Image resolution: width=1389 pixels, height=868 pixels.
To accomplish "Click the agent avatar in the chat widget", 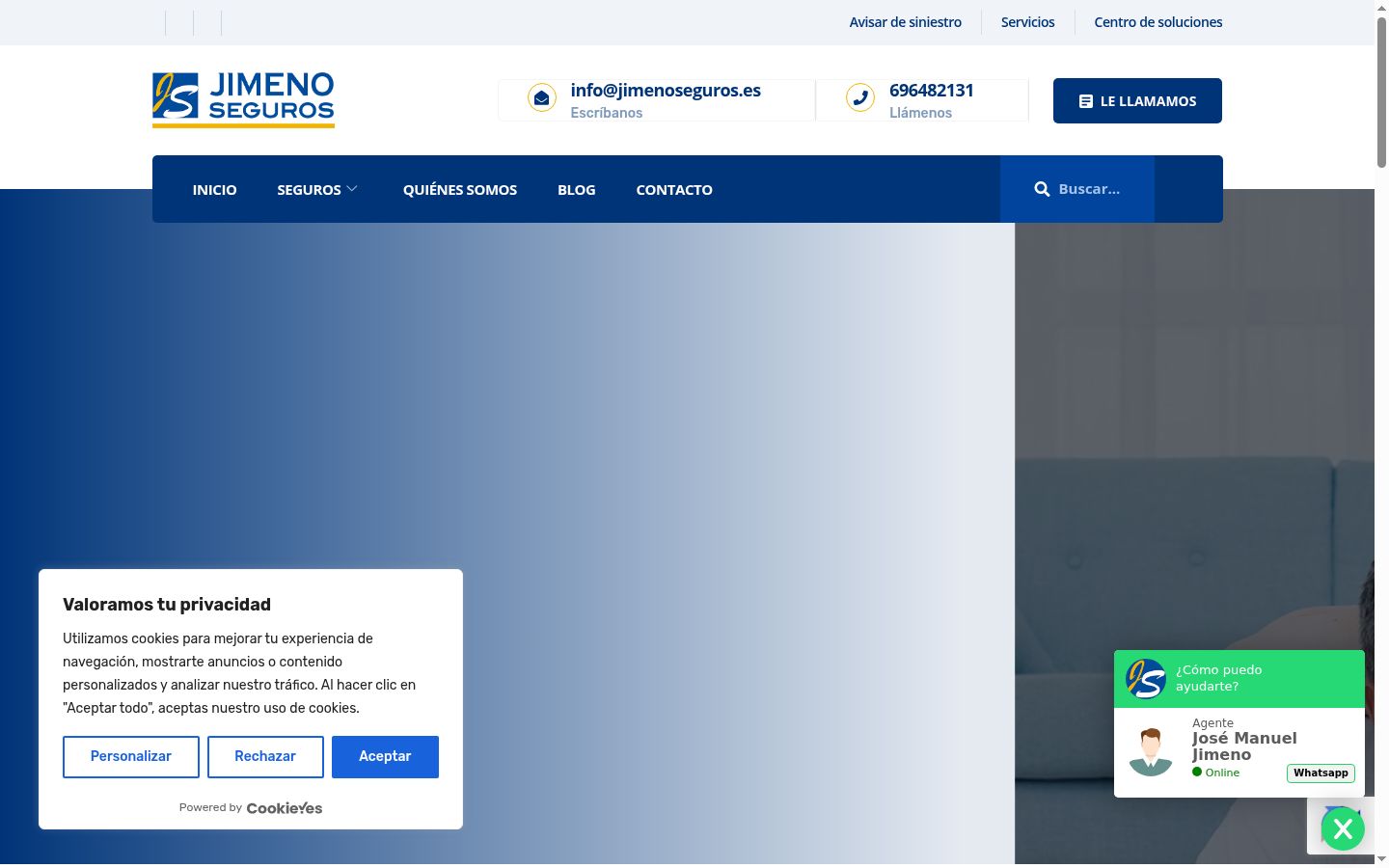I will (1151, 752).
